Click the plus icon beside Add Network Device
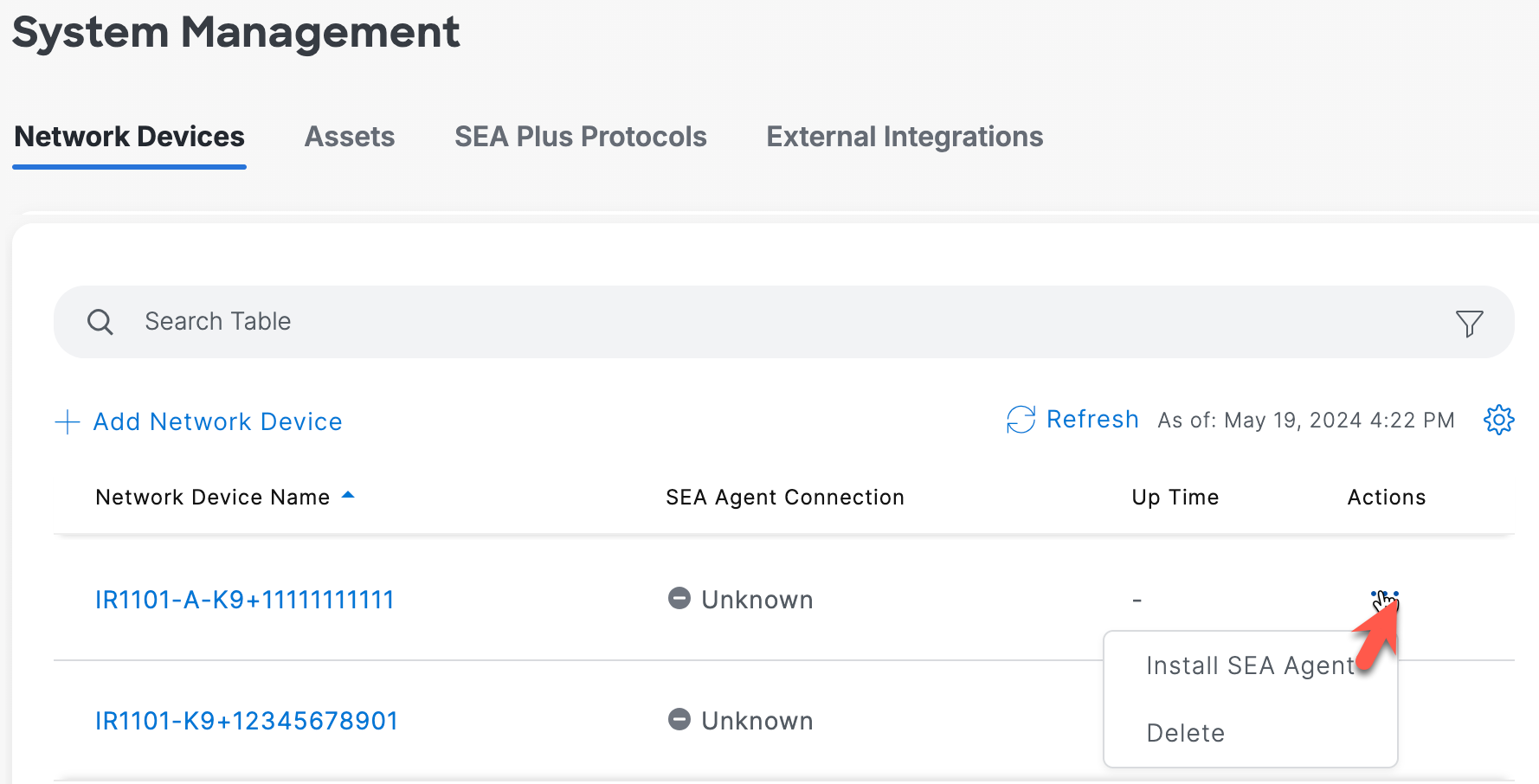This screenshot has height=784, width=1539. (x=67, y=421)
